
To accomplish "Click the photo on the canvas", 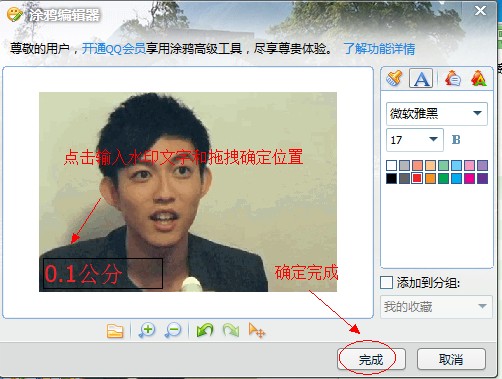I will pos(188,192).
